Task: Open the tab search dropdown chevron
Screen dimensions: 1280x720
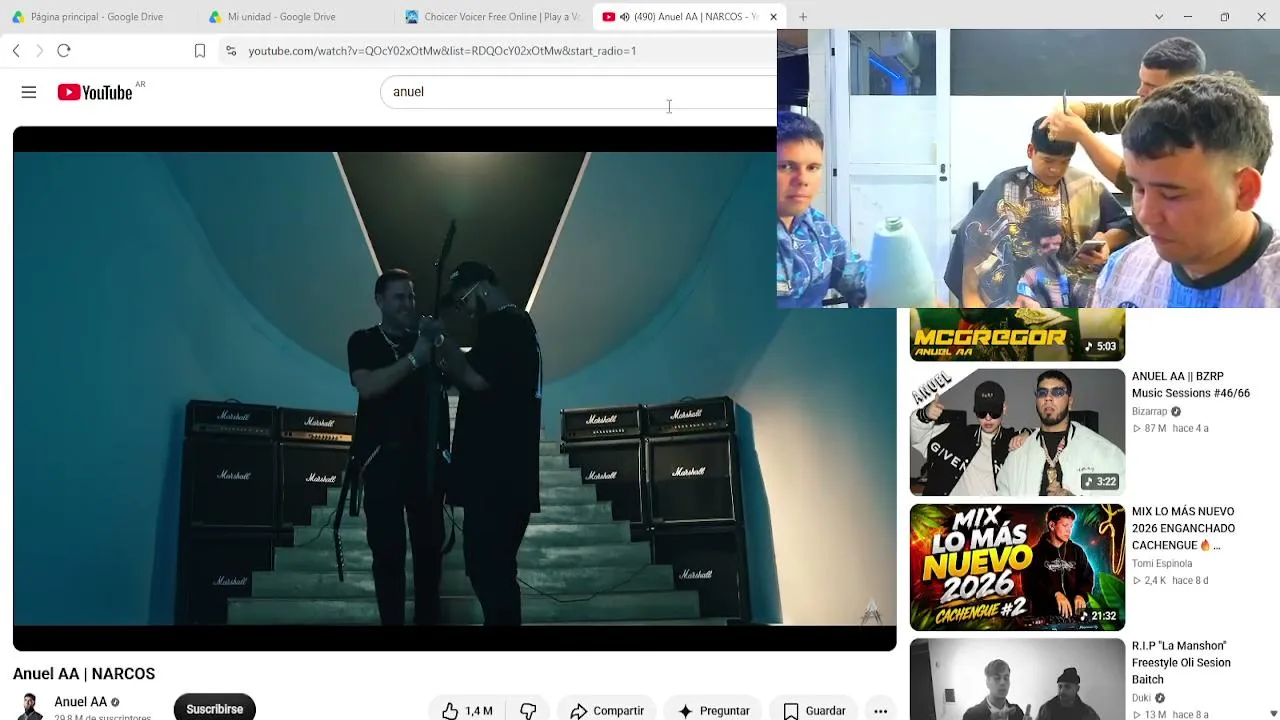Action: click(1159, 17)
